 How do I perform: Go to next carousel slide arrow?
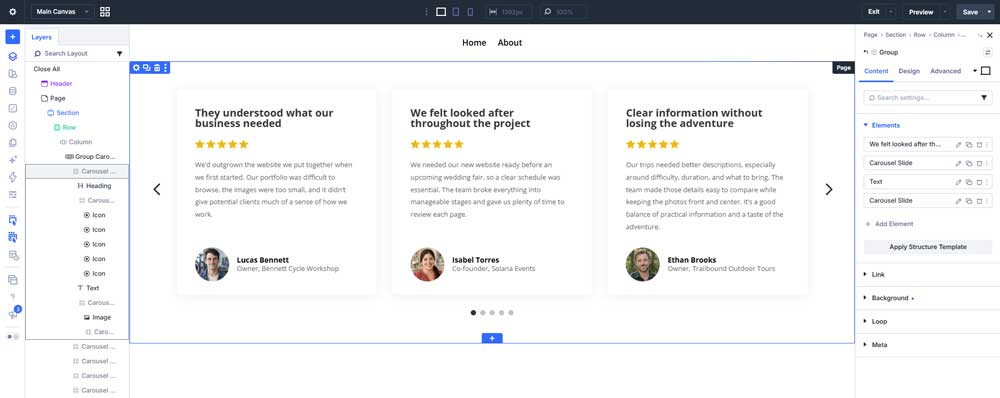828,189
